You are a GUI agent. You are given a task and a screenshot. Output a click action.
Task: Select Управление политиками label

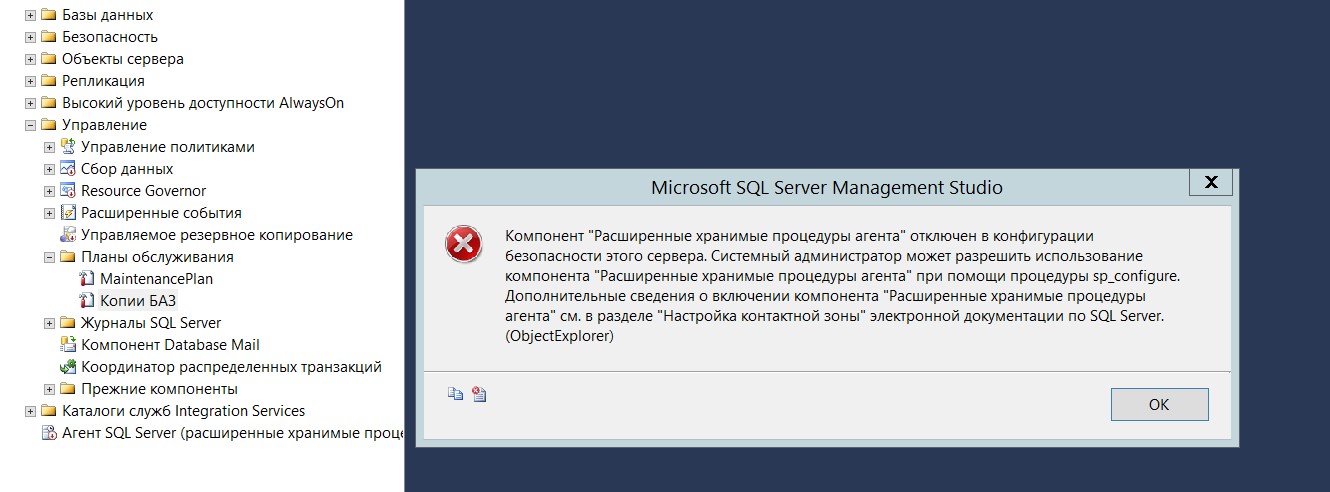click(168, 147)
